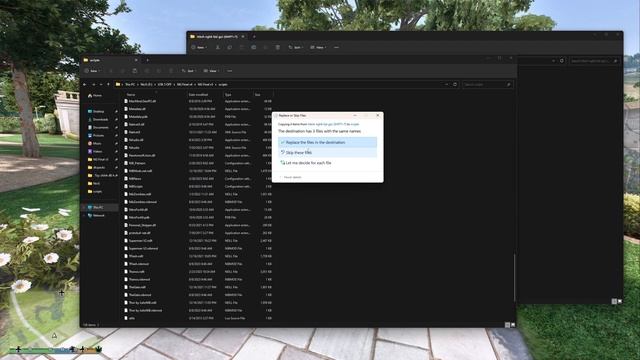The height and width of the screenshot is (360, 640).
Task: Click Delete icon in back Explorer window
Action: [278, 47]
